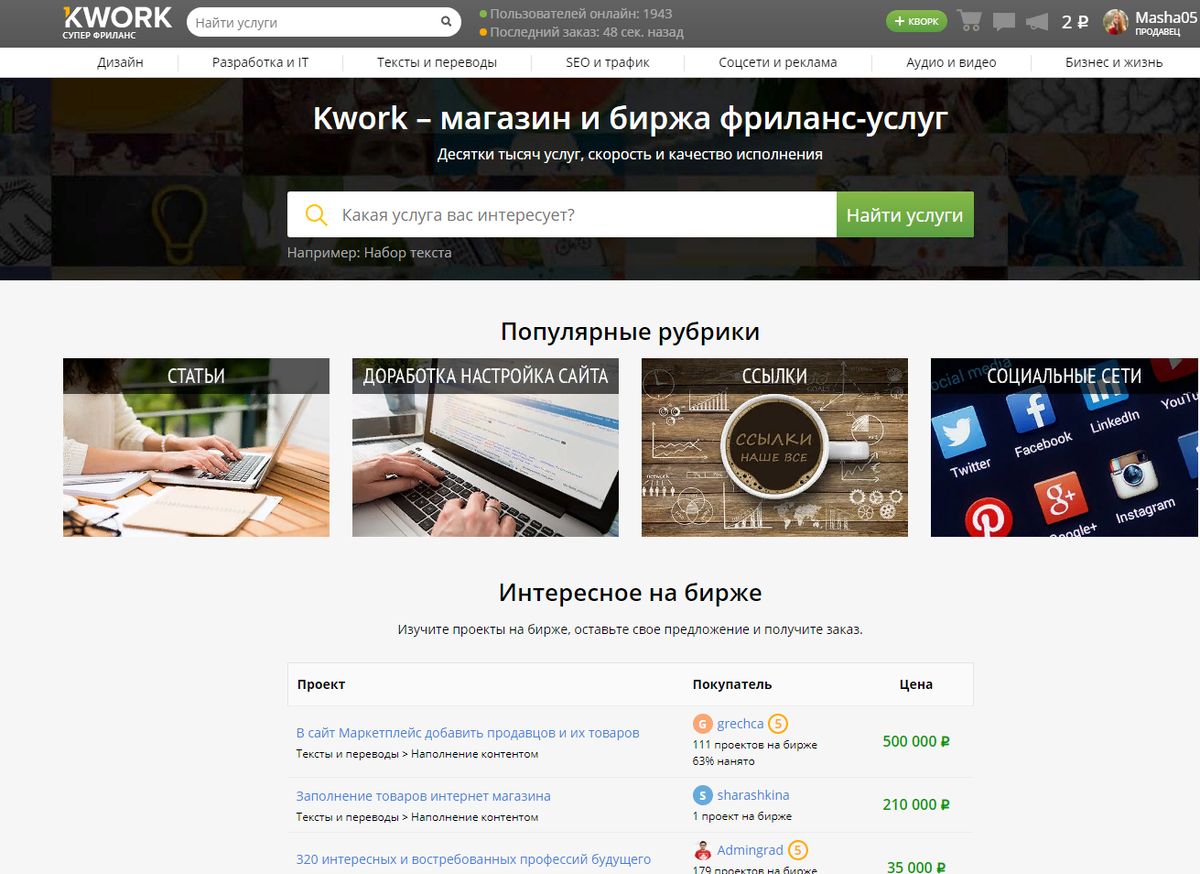Open the СТАТЬИ category thumbnail
The image size is (1200, 874).
click(196, 447)
